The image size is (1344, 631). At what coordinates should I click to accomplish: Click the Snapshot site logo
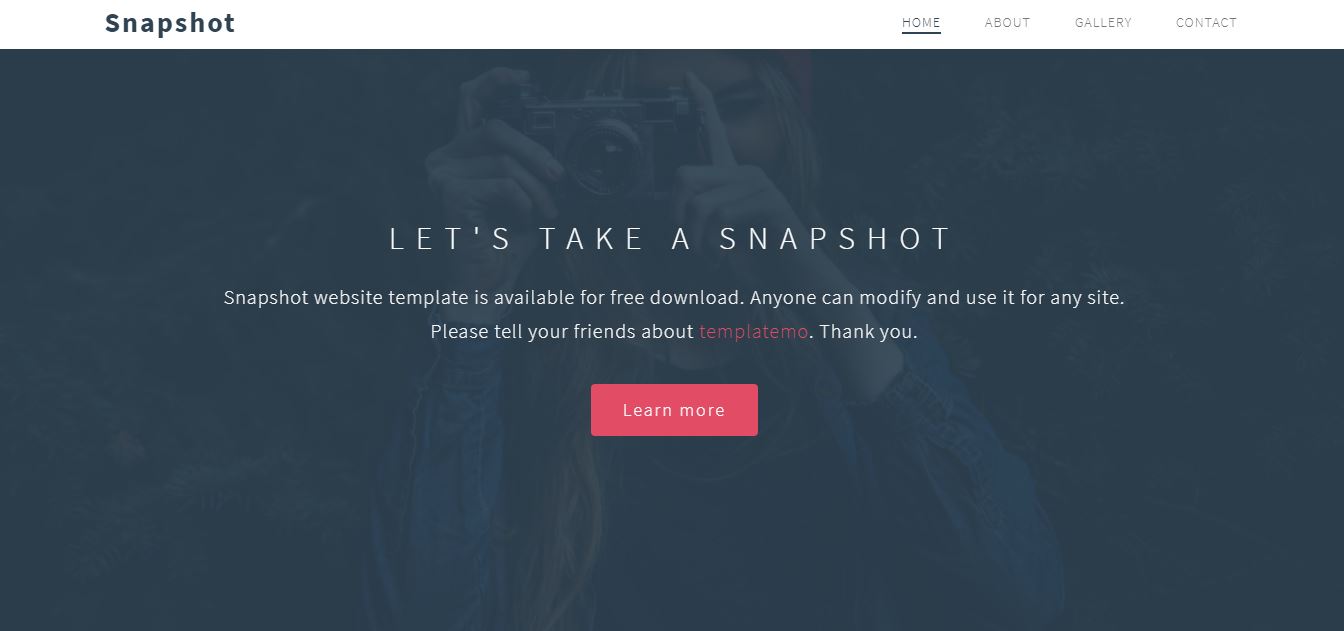coord(170,23)
